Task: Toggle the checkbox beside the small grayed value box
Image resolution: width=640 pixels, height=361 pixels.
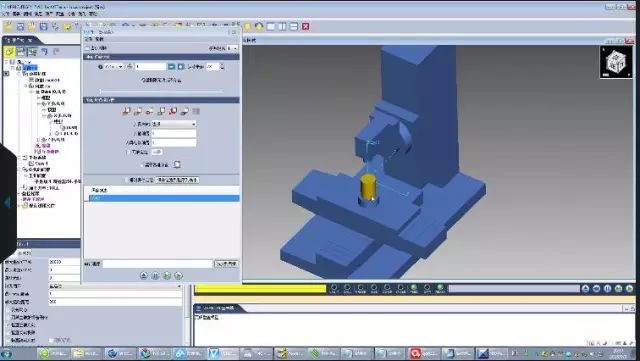Action: (128, 152)
